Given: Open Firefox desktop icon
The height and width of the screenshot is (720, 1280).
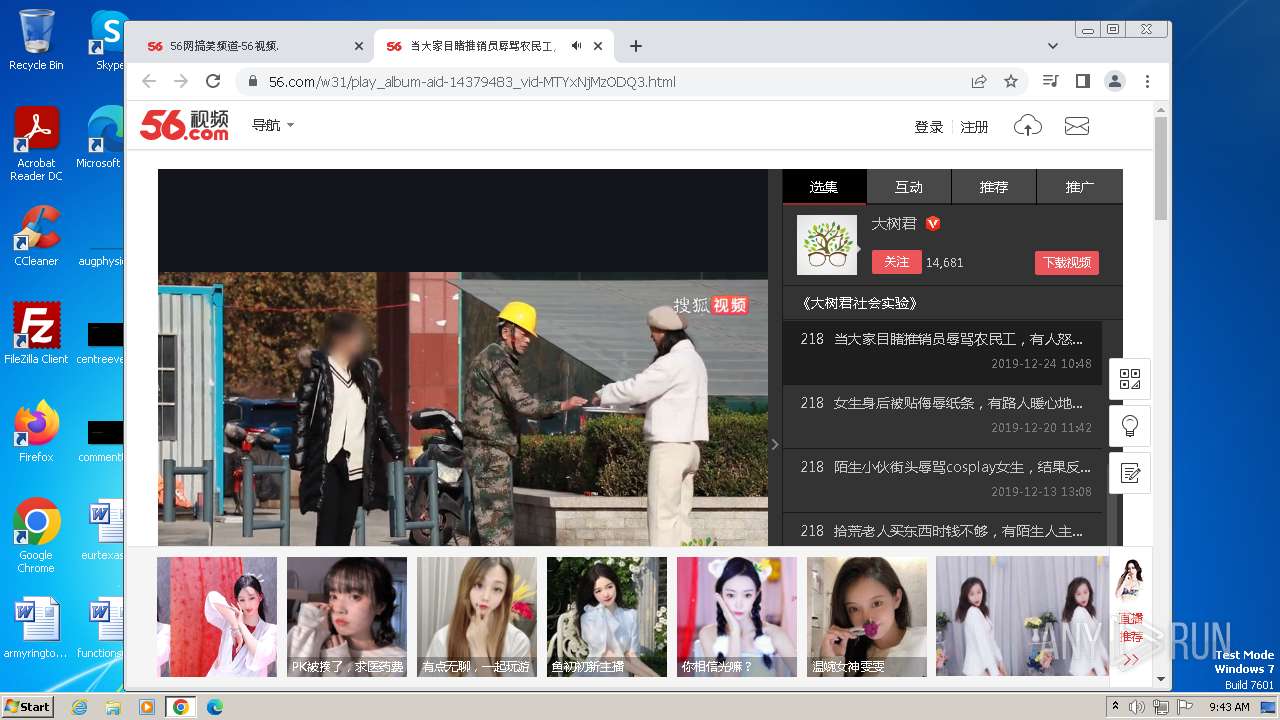Looking at the screenshot, I should tap(36, 431).
